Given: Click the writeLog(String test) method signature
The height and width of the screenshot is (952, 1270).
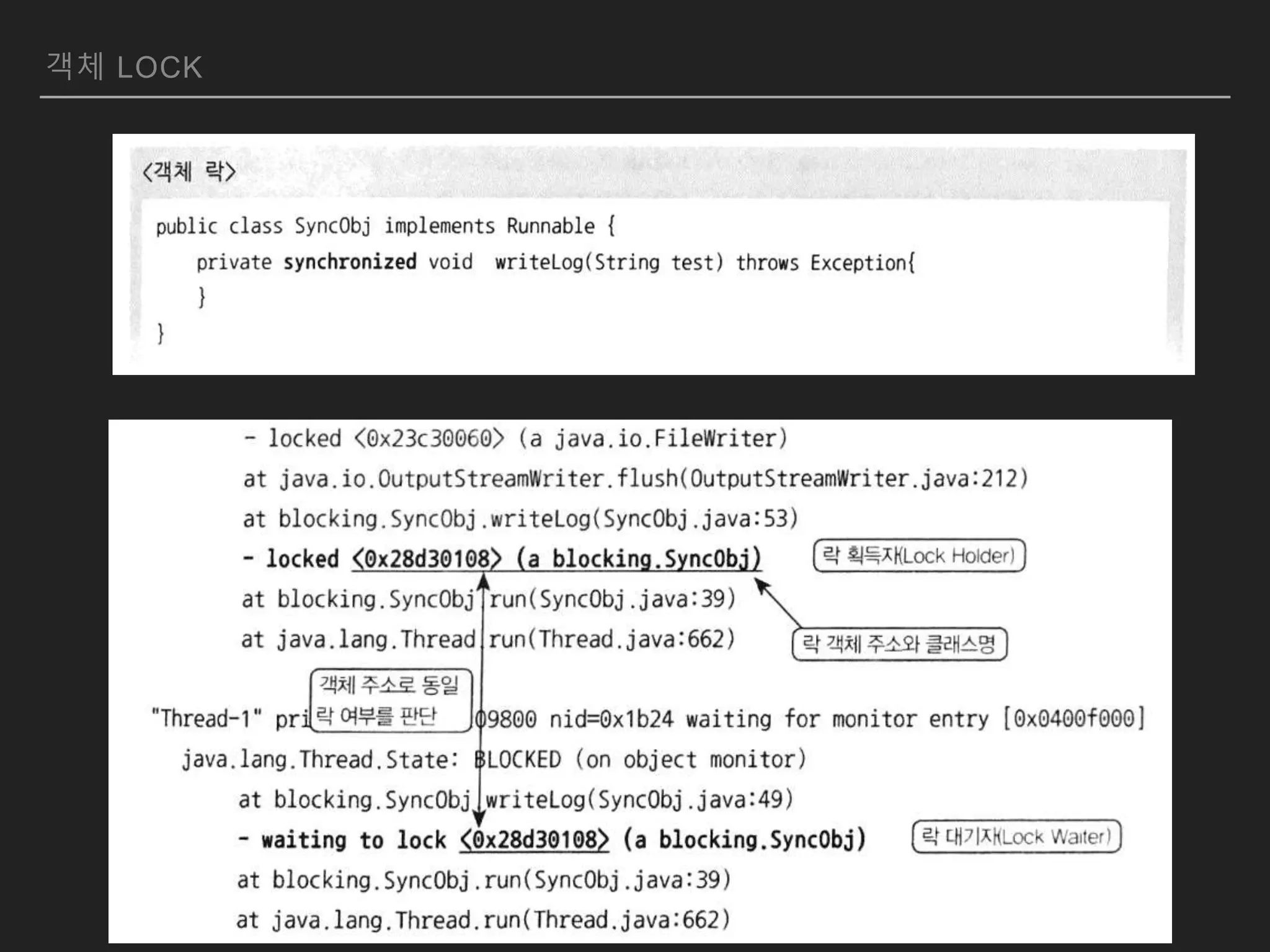Looking at the screenshot, I should [609, 263].
